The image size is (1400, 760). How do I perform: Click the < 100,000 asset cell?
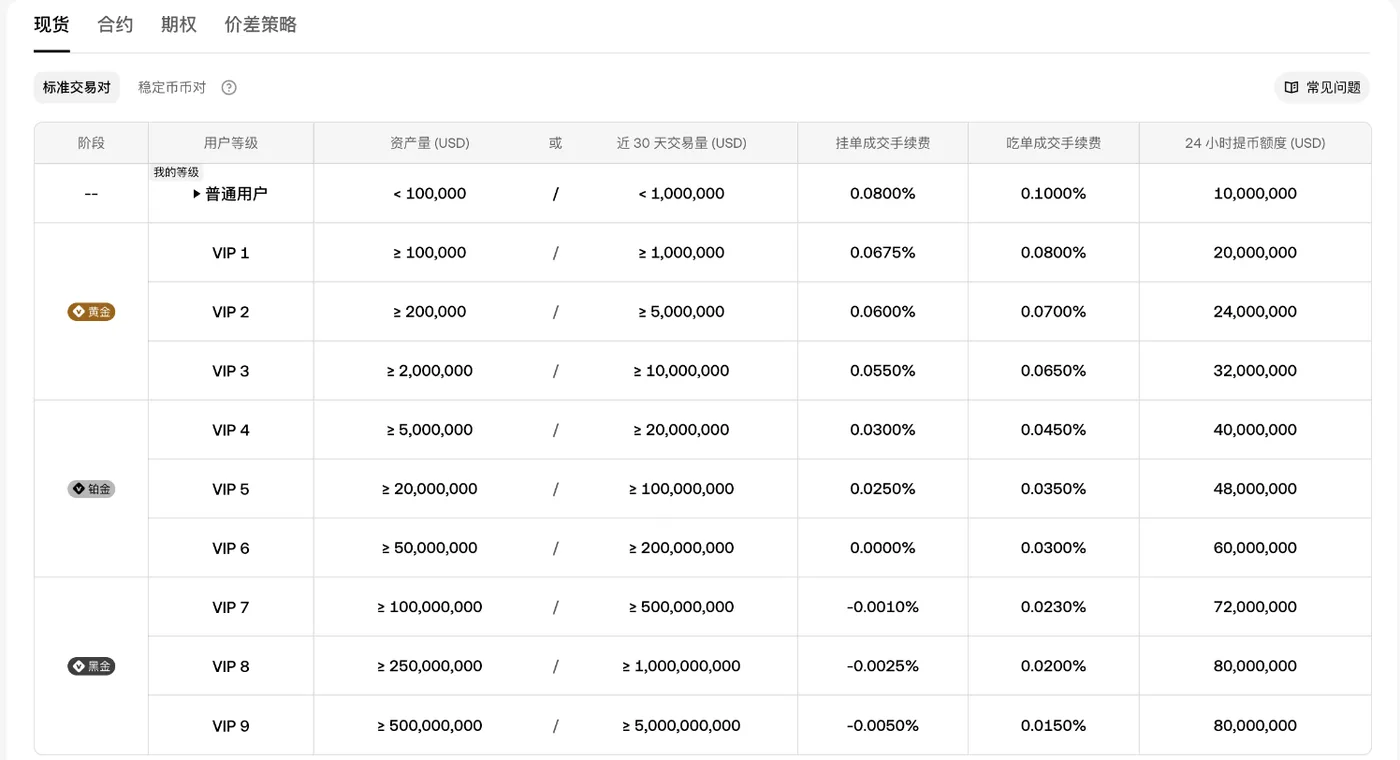pyautogui.click(x=430, y=194)
